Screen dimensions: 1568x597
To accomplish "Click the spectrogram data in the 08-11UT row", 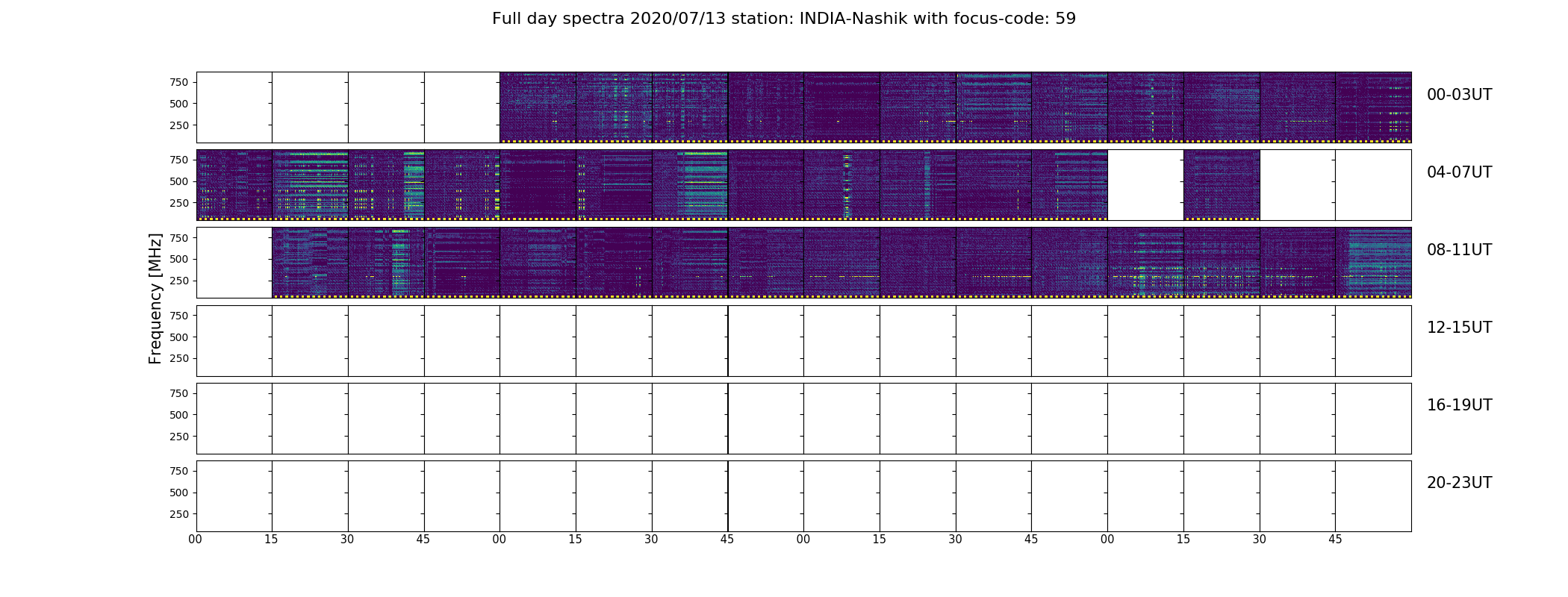I will (x=841, y=263).
